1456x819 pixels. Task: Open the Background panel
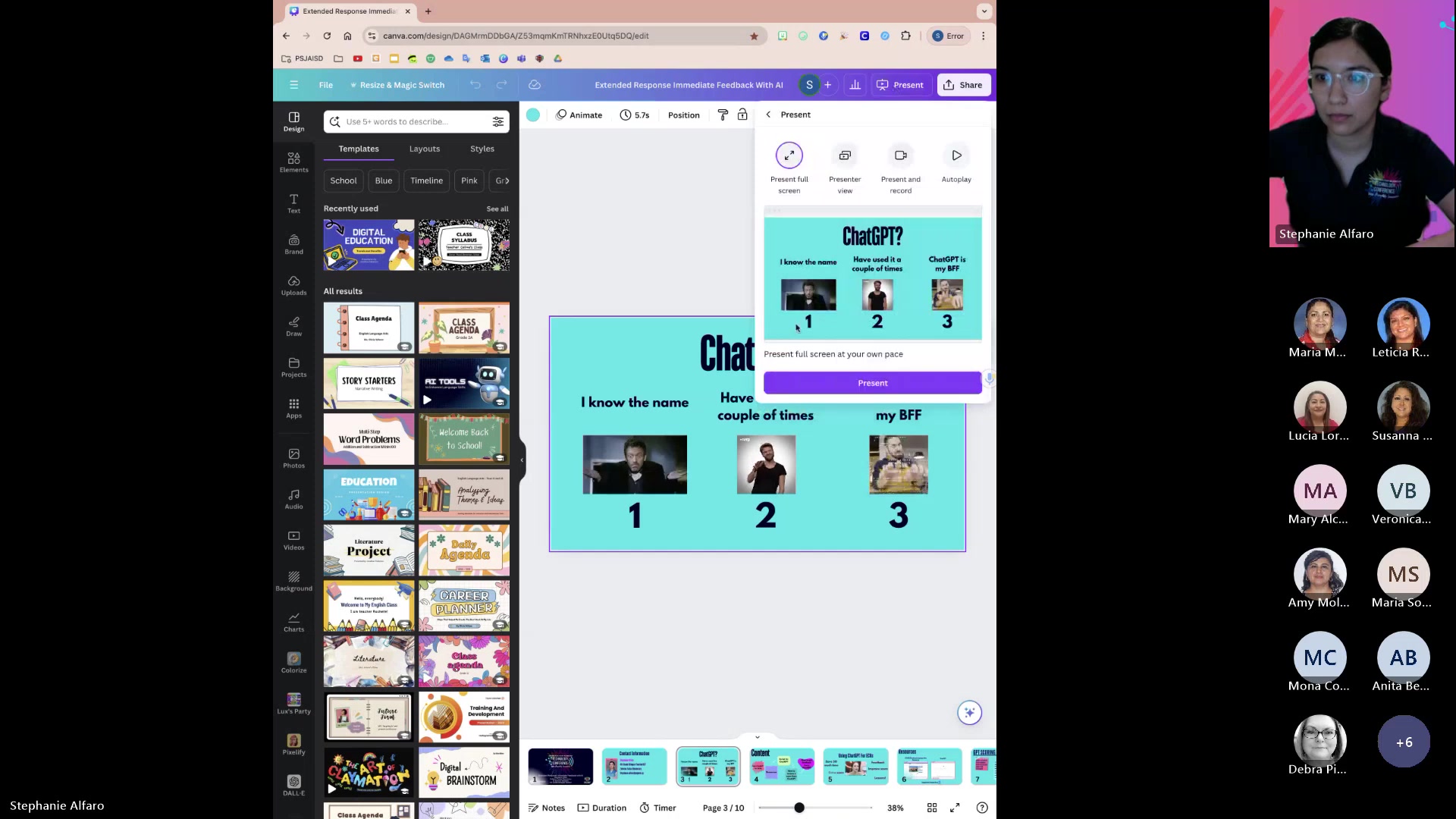[293, 581]
